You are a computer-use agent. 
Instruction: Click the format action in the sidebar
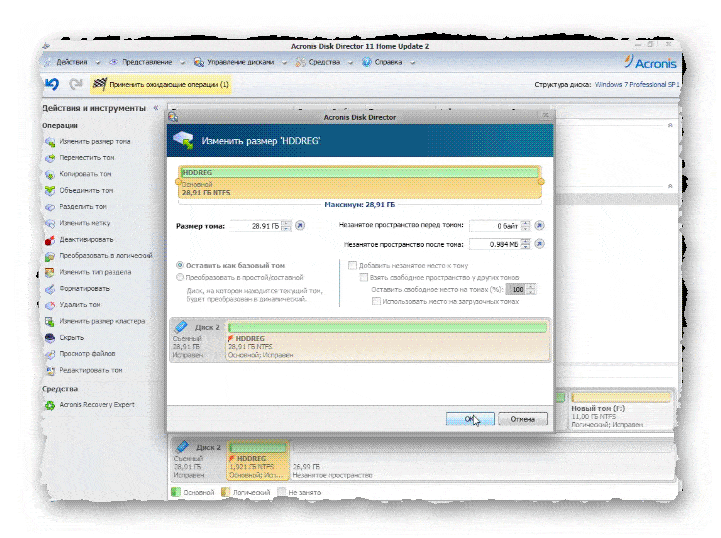[85, 289]
